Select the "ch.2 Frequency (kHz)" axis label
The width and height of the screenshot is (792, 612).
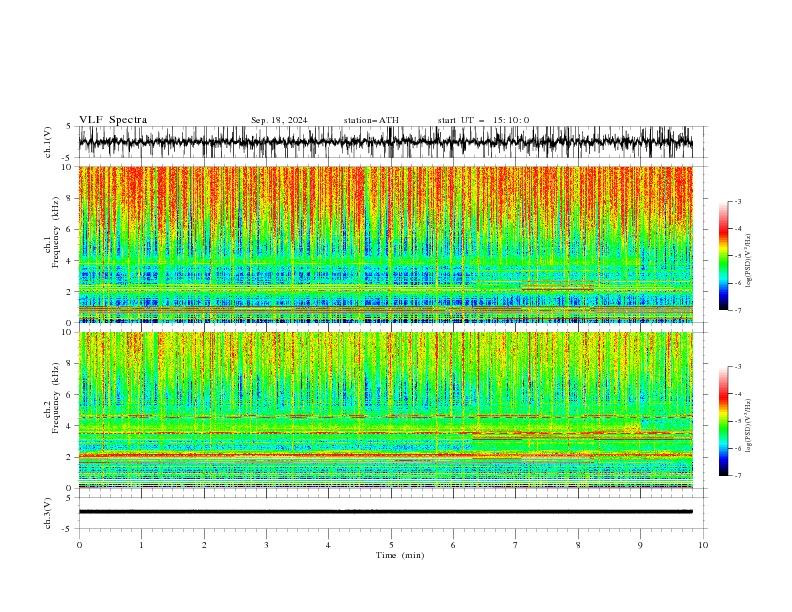pyautogui.click(x=52, y=398)
